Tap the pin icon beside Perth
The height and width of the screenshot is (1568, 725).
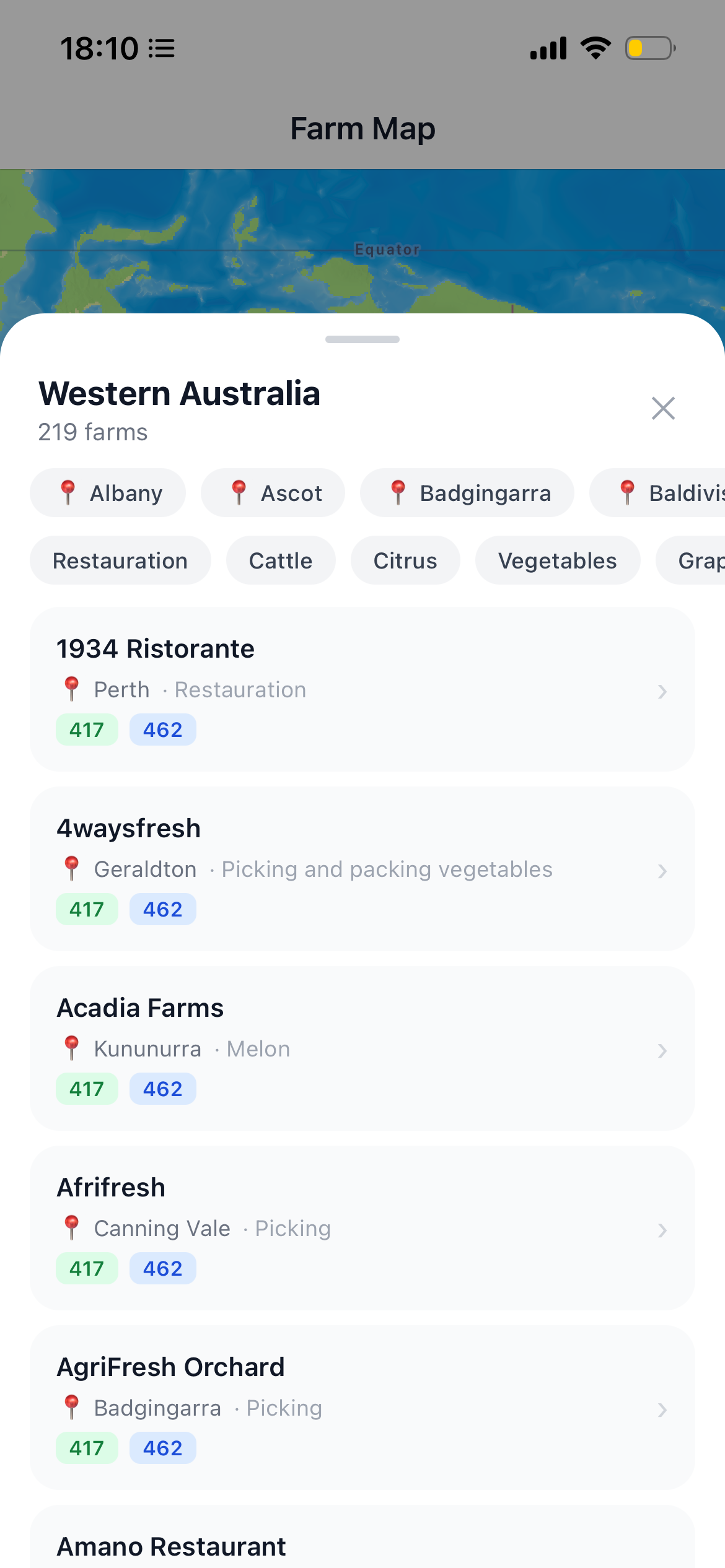(72, 689)
